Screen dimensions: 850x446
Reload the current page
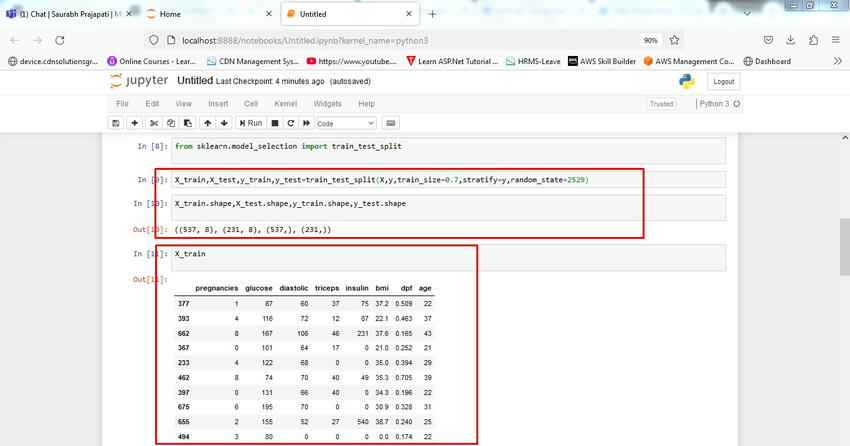(x=60, y=40)
